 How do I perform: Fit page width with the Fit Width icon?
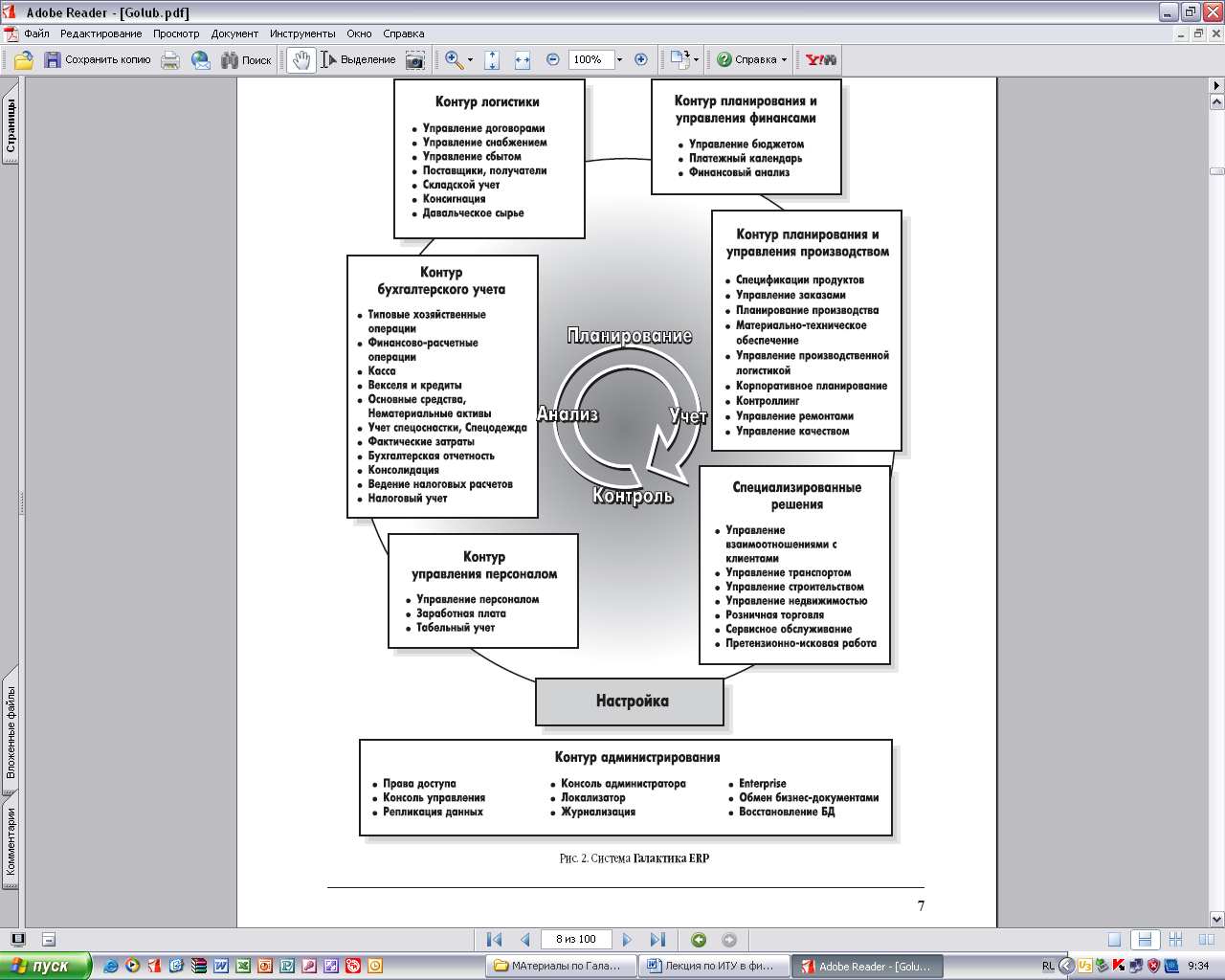523,59
